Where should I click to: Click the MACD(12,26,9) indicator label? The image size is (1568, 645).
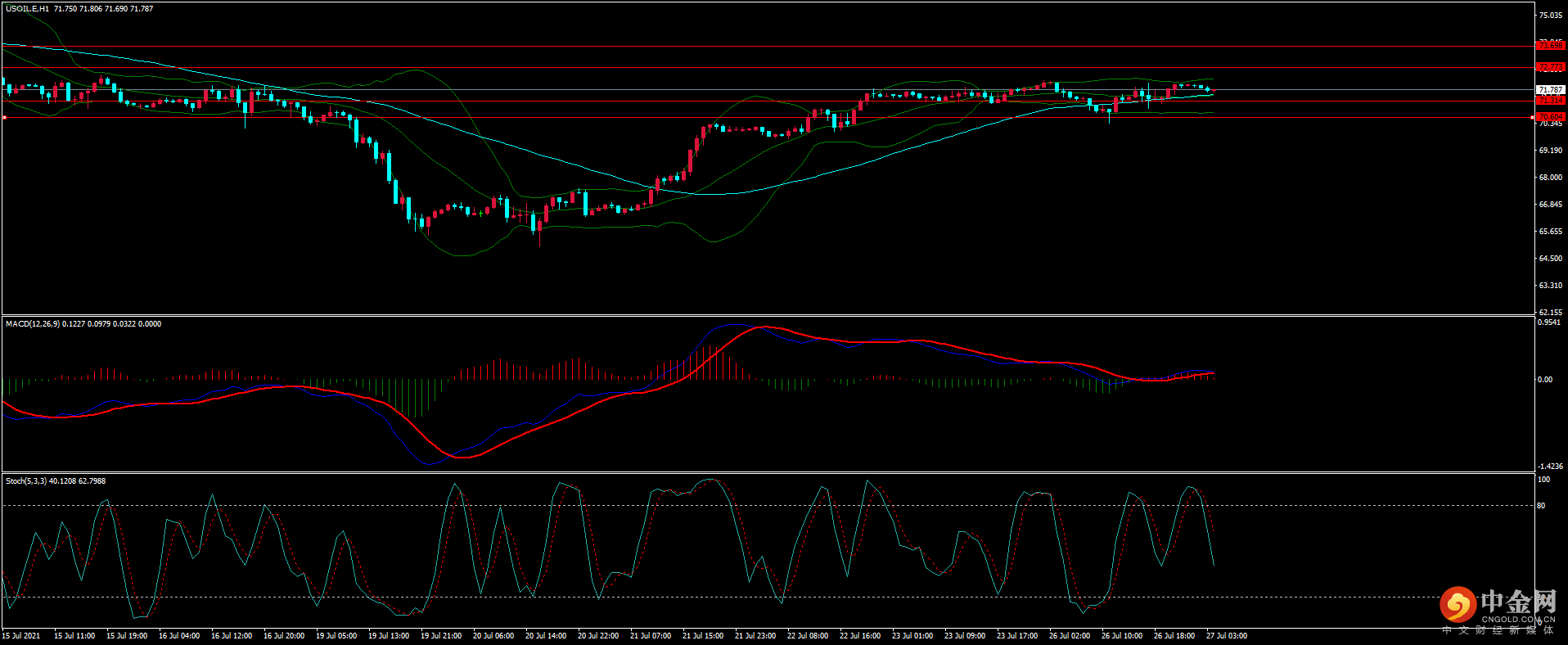pos(33,324)
